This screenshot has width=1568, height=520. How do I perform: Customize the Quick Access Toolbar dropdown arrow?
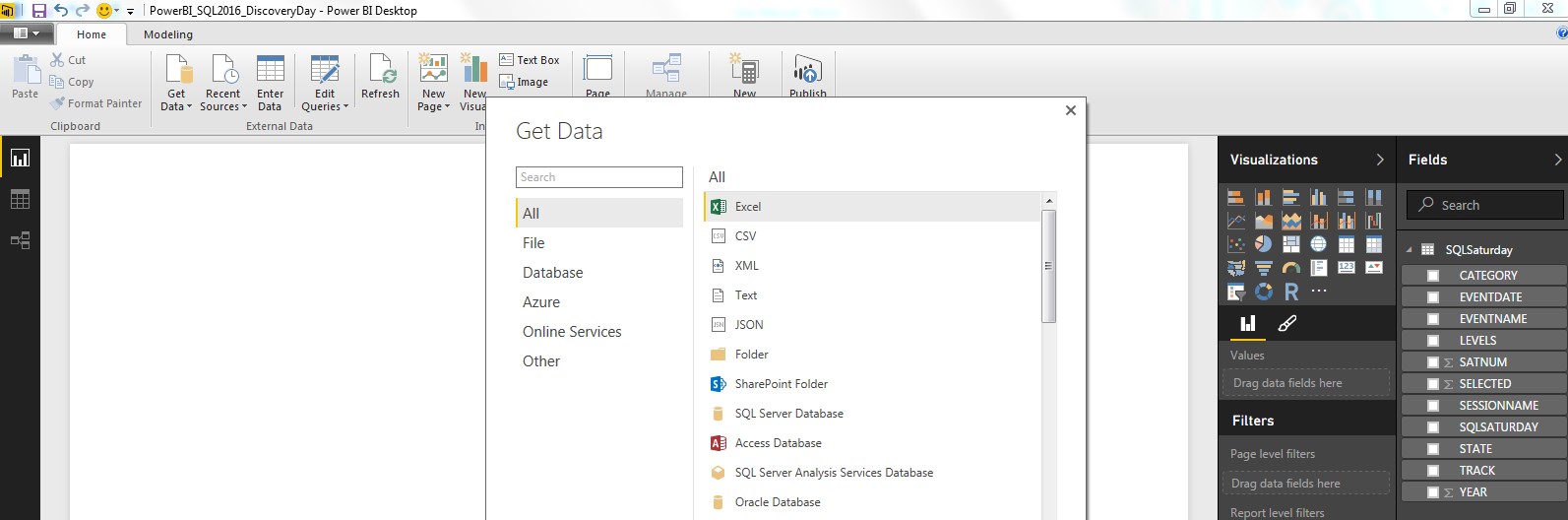point(130,11)
